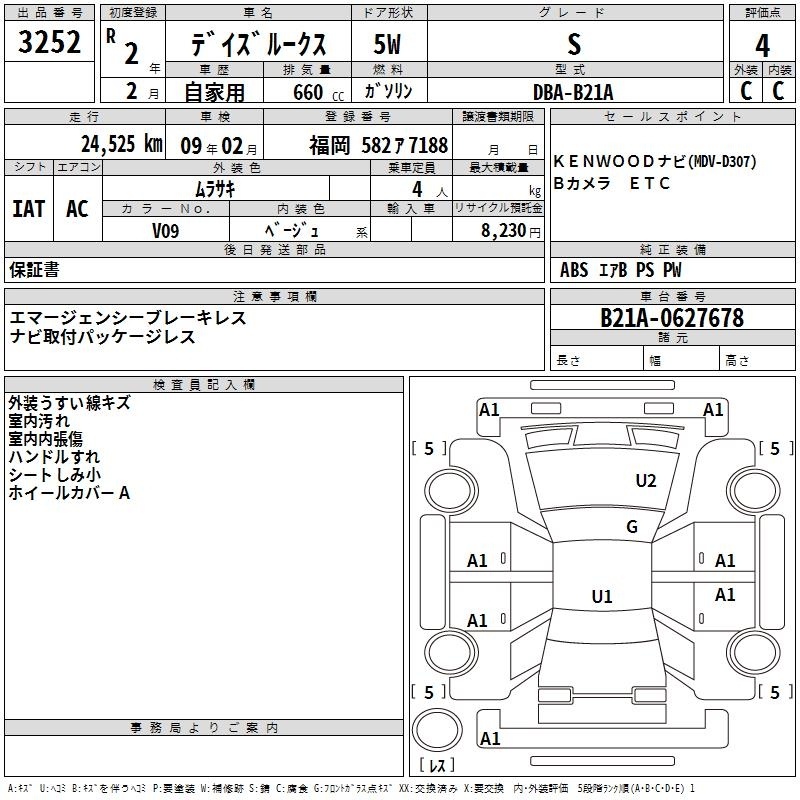Image resolution: width=800 pixels, height=800 pixels.
Task: Click inspector note シートしみ小
Action: [55, 474]
